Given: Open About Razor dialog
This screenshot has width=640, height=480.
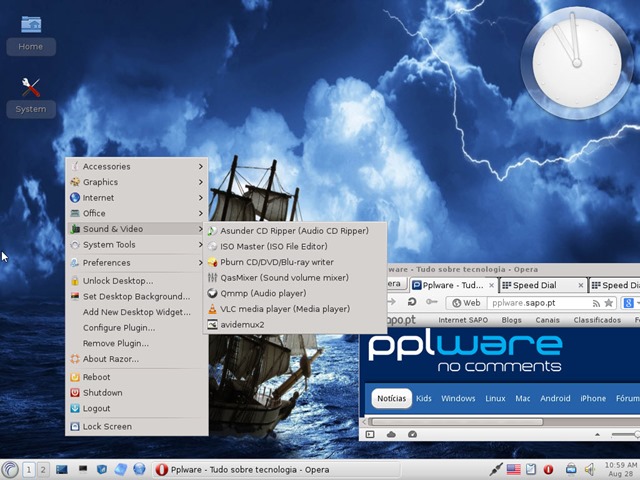Looking at the screenshot, I should tap(137, 359).
